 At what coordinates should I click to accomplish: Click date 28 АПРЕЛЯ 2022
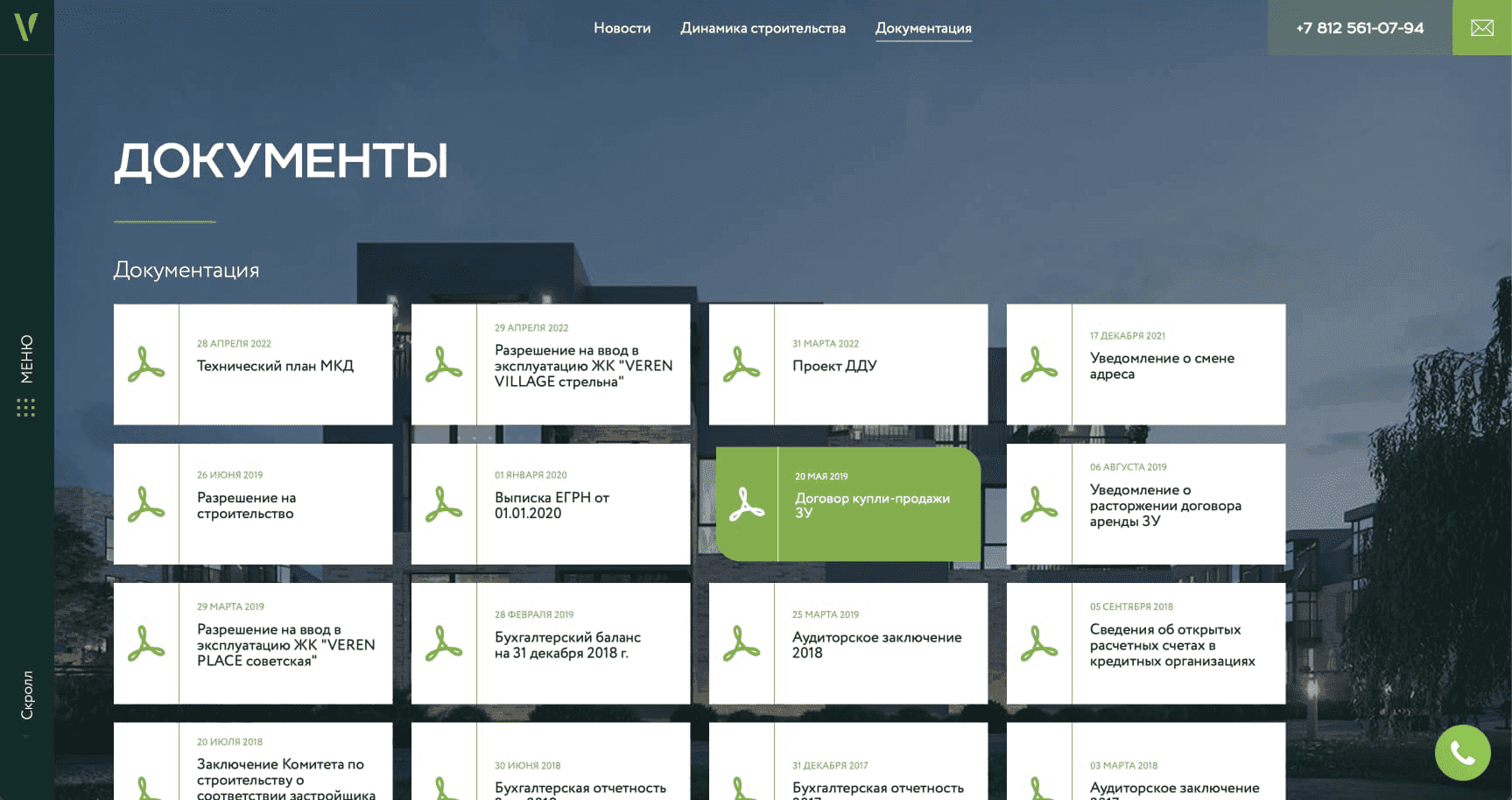click(234, 344)
